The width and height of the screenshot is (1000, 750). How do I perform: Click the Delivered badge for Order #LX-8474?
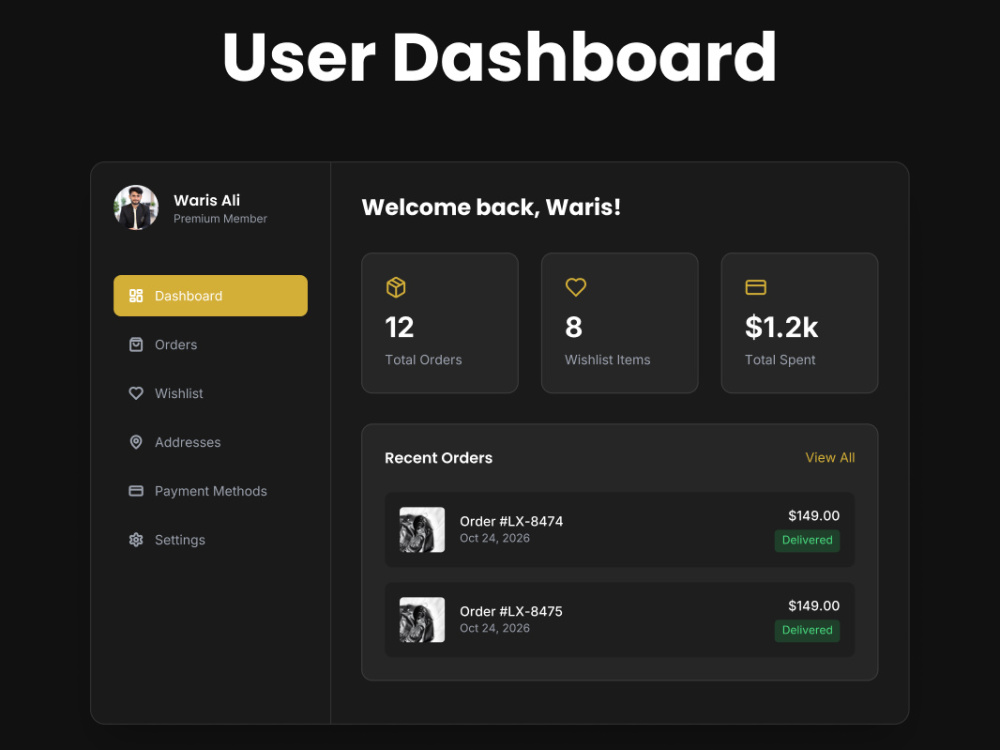point(807,540)
